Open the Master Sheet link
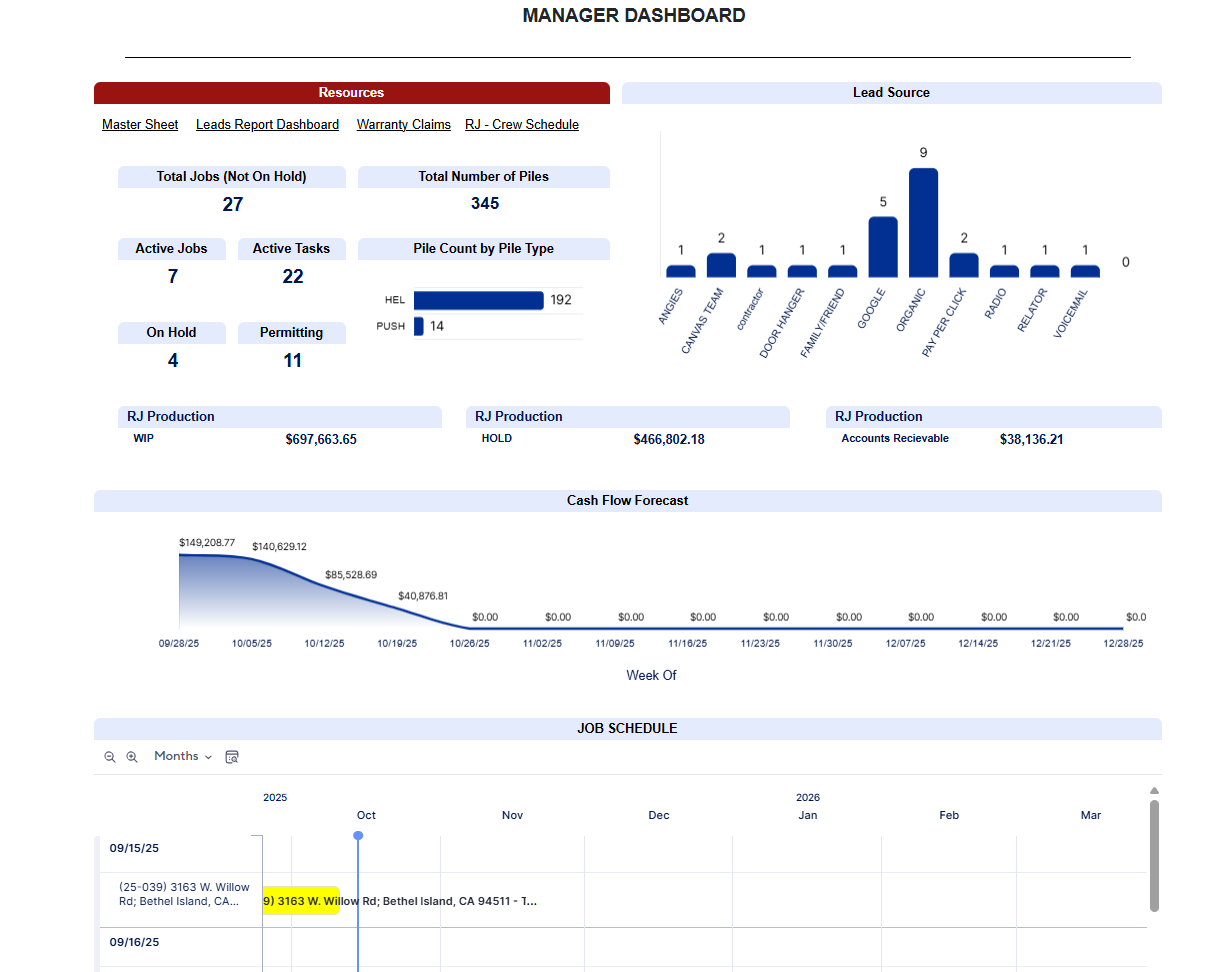 tap(140, 125)
